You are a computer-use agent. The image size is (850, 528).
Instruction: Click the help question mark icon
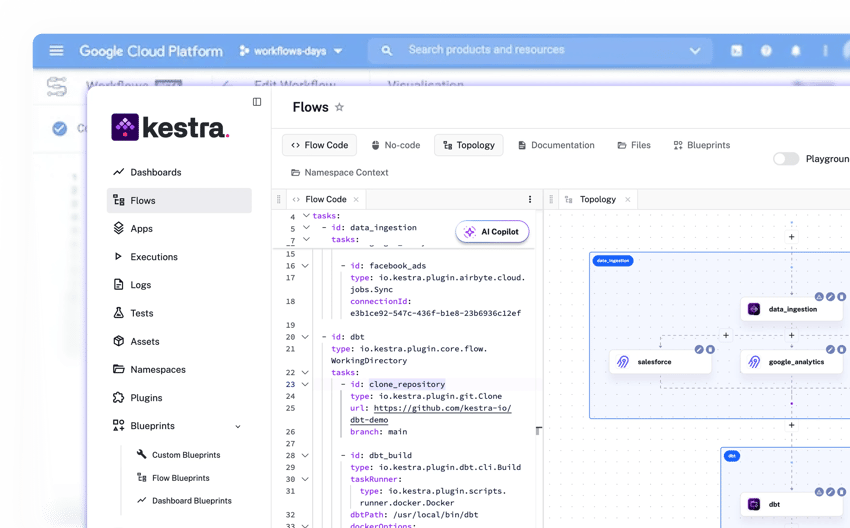766,51
